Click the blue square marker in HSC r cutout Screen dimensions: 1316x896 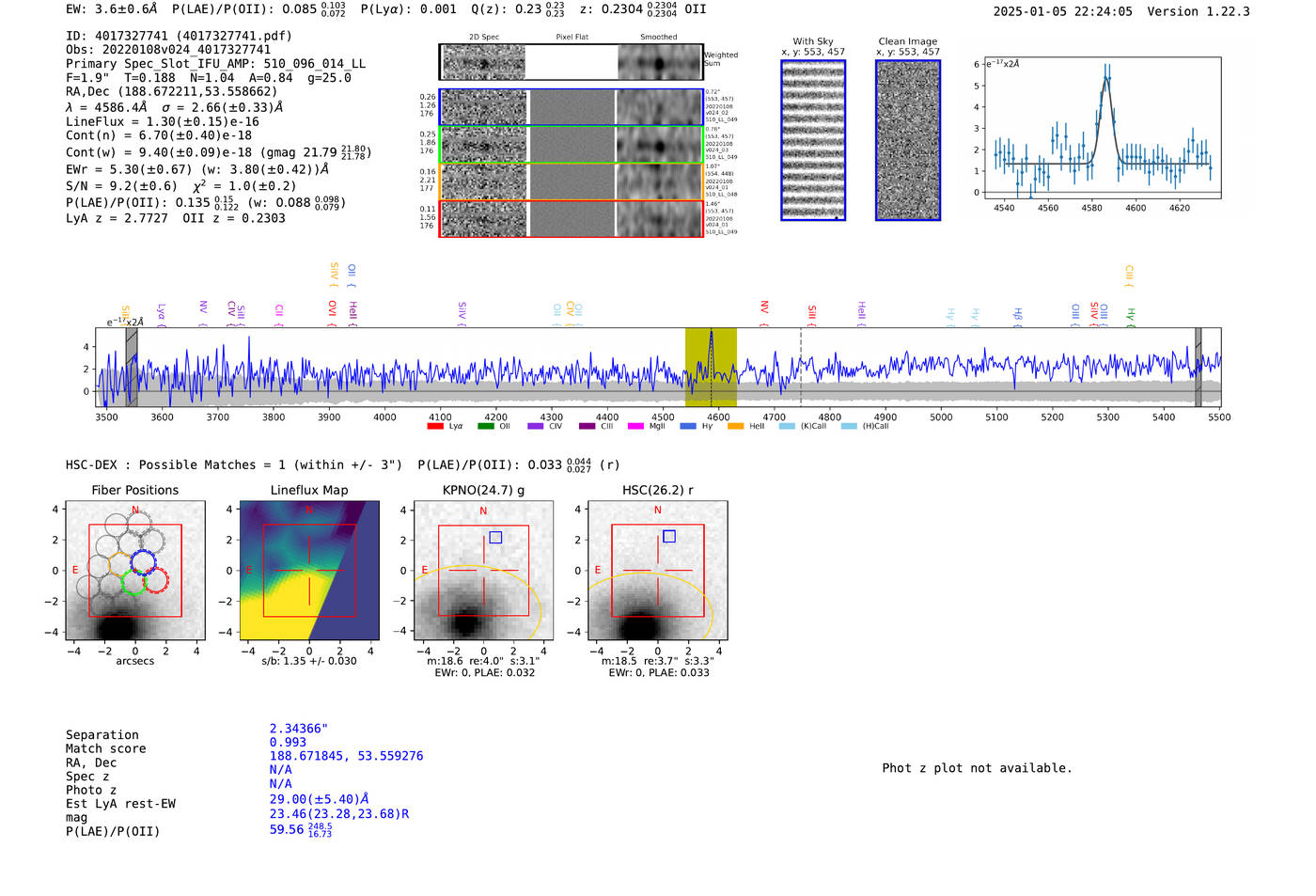(x=669, y=536)
